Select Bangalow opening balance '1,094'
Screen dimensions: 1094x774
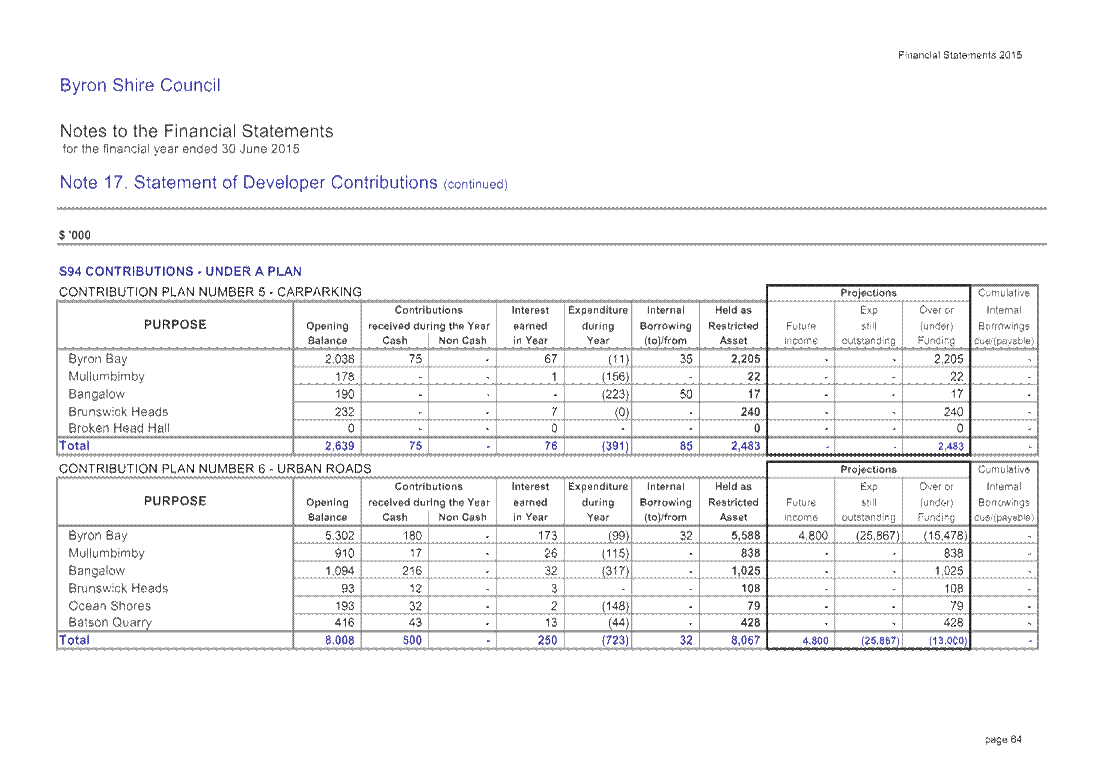340,571
